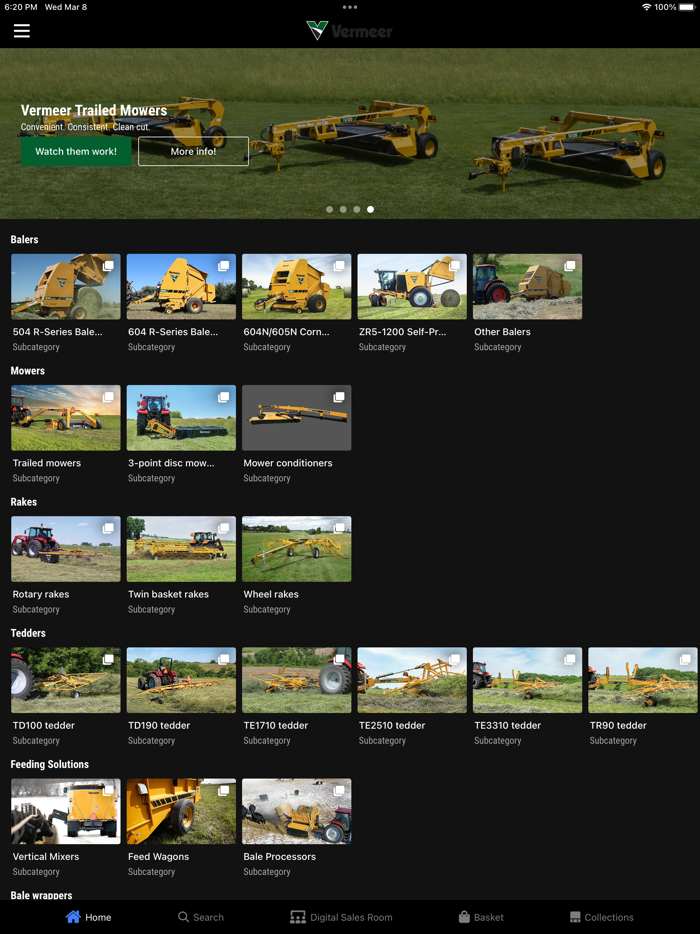
Task: Open the TD190 tedder thumbnail
Action: click(x=181, y=680)
